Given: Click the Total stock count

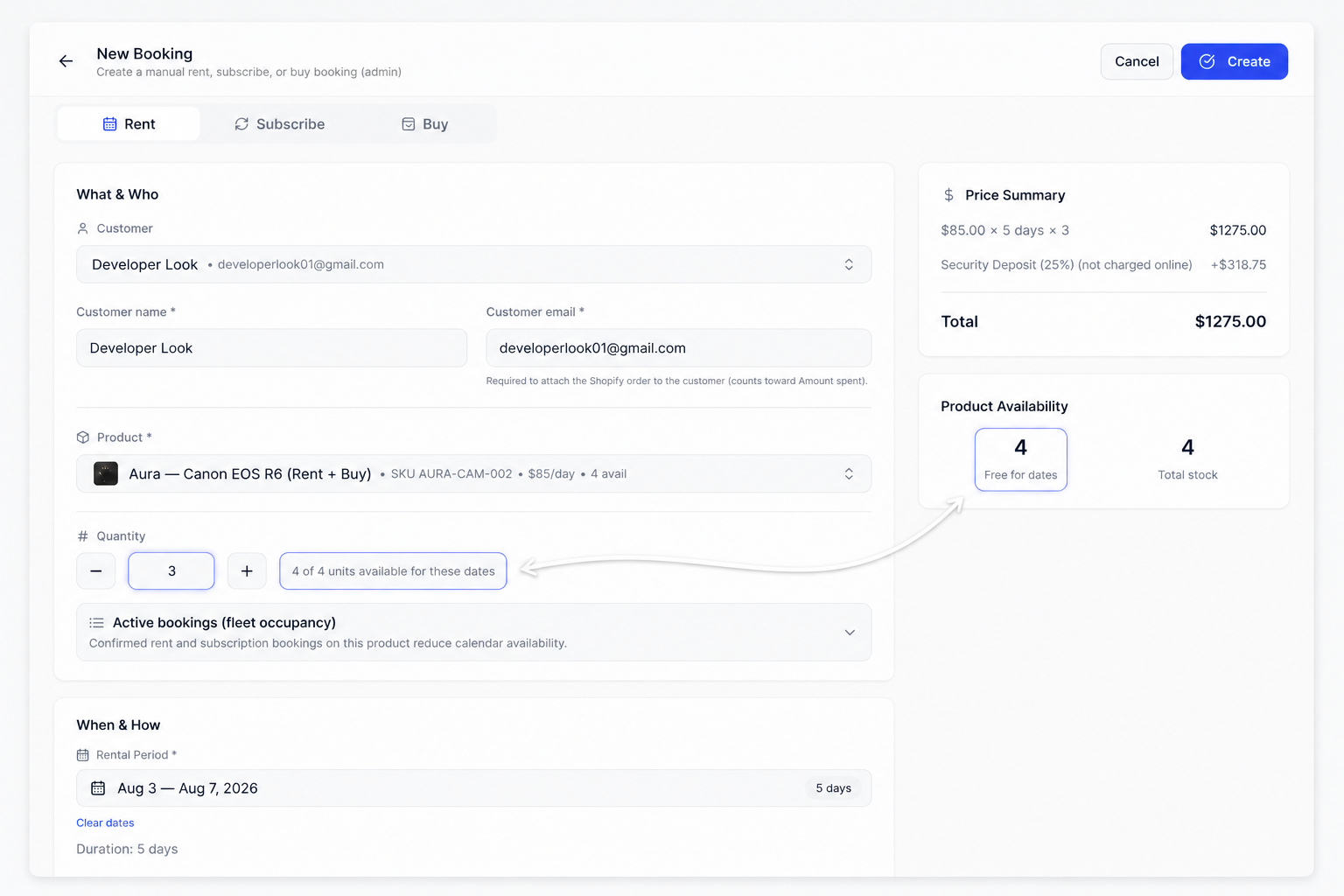Looking at the screenshot, I should [x=1187, y=447].
